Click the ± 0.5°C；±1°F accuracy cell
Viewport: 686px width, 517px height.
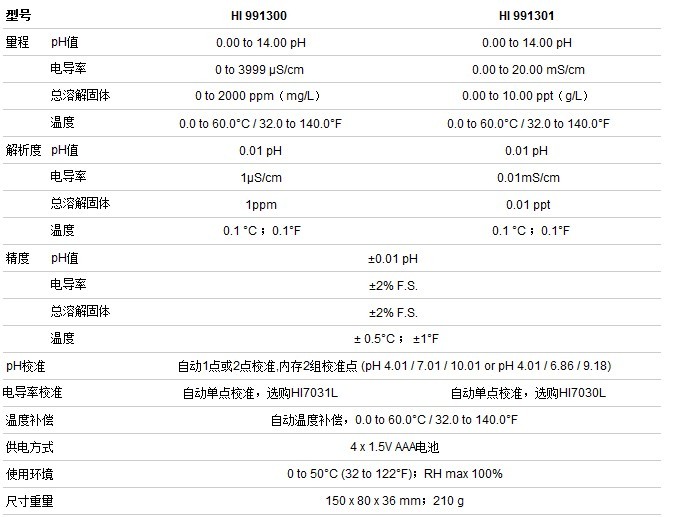396,339
